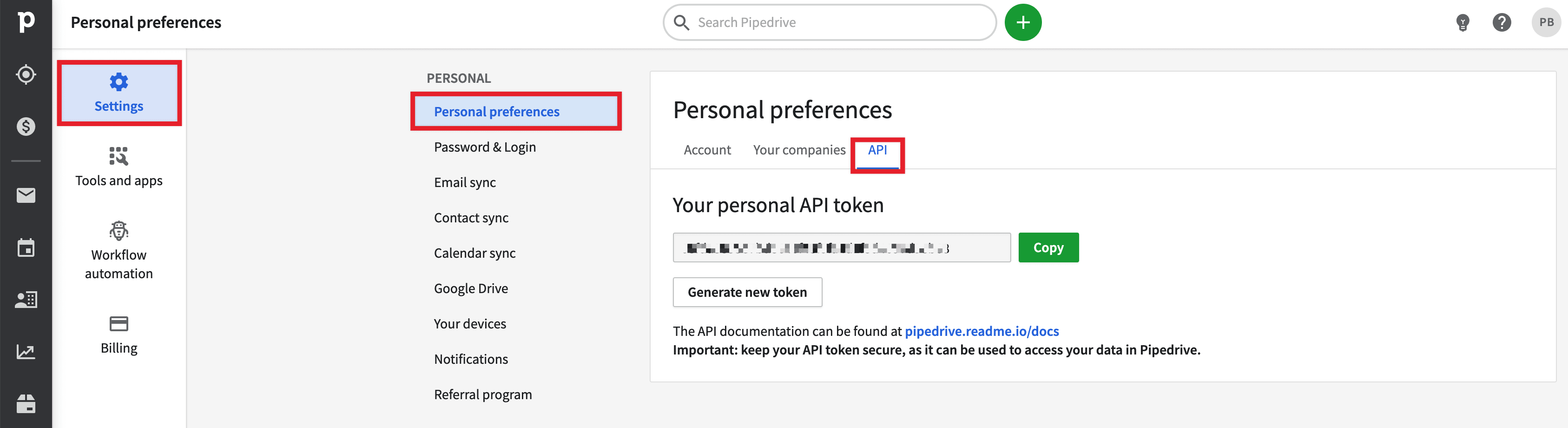Screen dimensions: 1568x428
Task: Switch to the Your companies tab
Action: coord(799,149)
